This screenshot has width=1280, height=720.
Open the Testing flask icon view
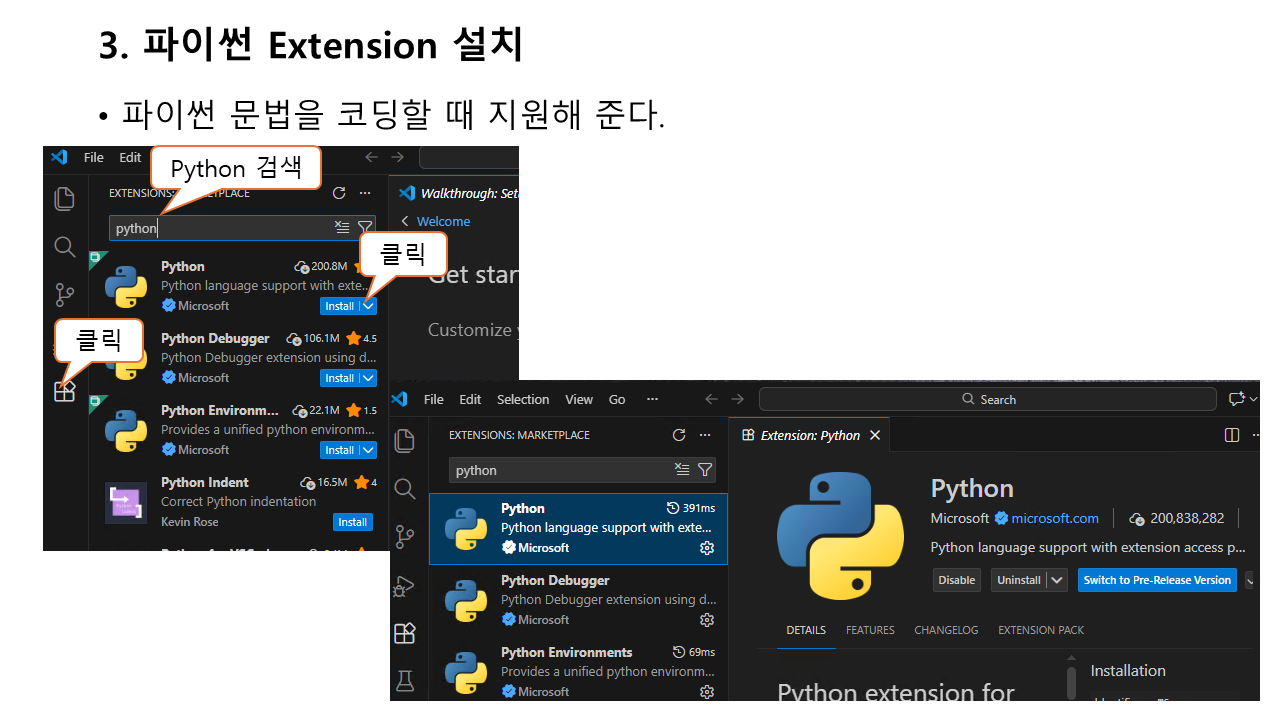[405, 681]
